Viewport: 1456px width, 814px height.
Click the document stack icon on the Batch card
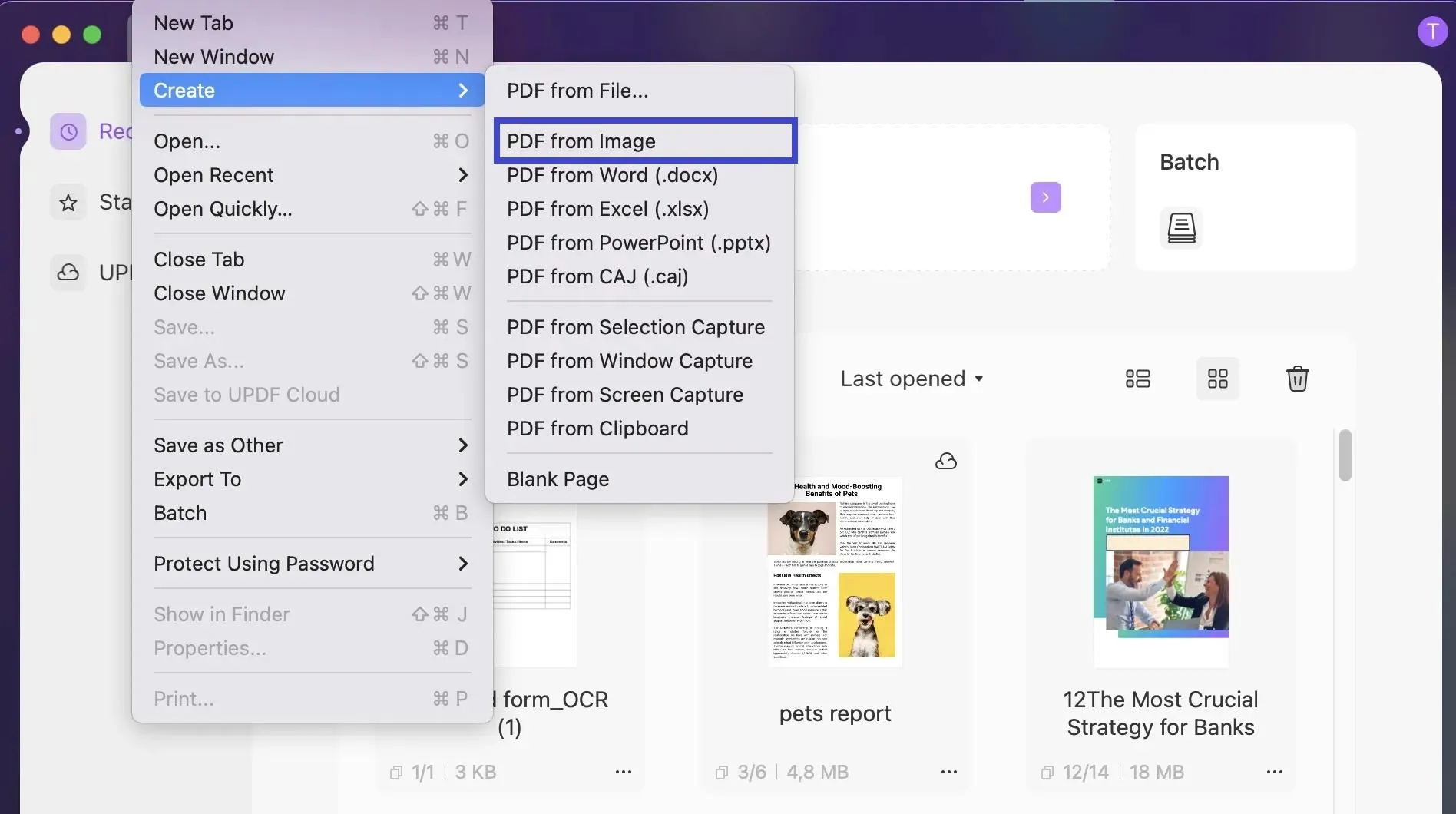pyautogui.click(x=1181, y=227)
